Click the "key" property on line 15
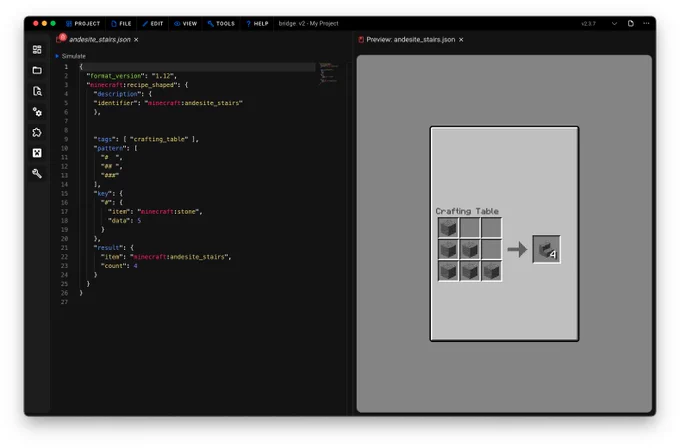Image resolution: width=680 pixels, height=448 pixels. pos(104,193)
